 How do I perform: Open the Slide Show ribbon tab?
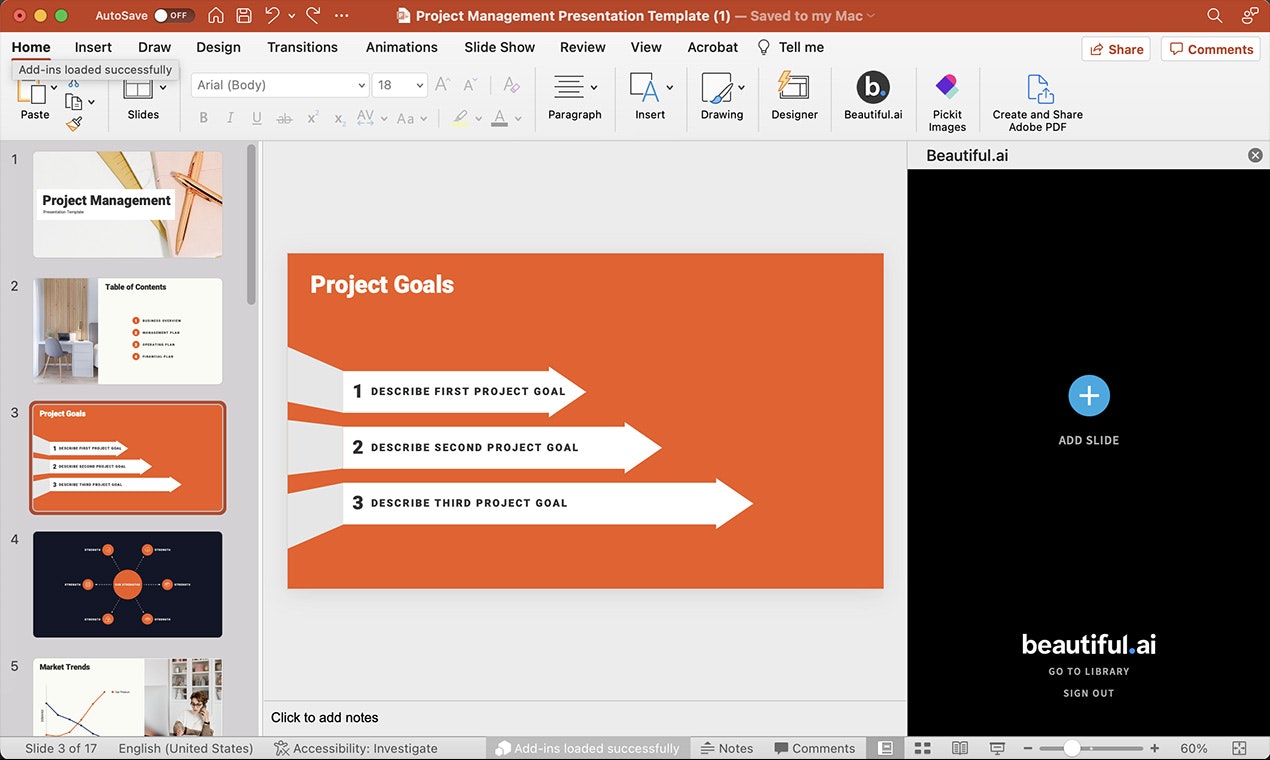tap(499, 47)
